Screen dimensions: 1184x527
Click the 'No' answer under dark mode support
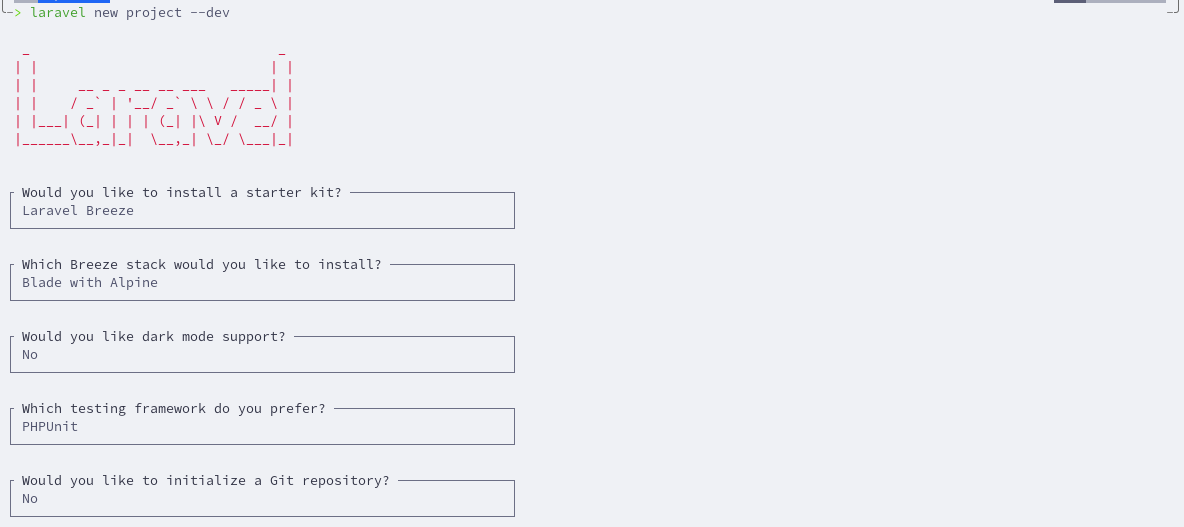(29, 355)
